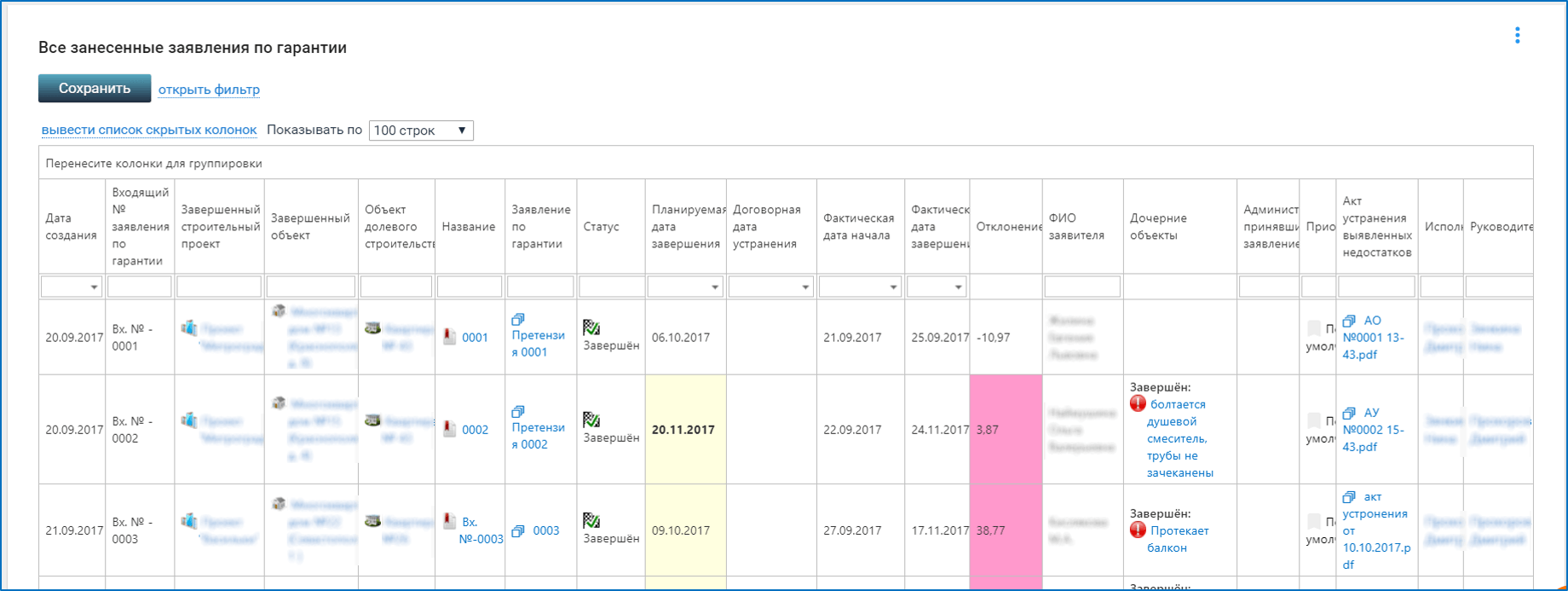The width and height of the screenshot is (1568, 591).
Task: Open the '100 строк' rows-per-page dropdown
Action: [x=421, y=130]
